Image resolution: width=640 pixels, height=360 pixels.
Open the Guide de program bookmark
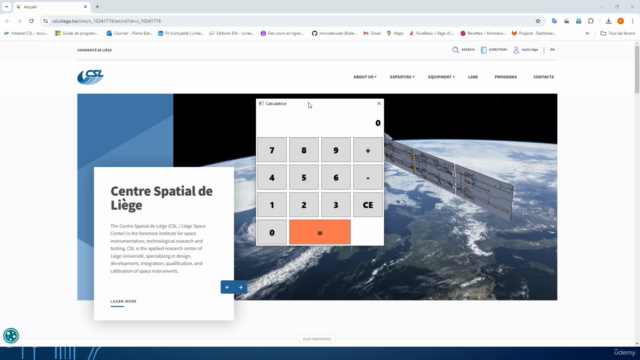click(77, 33)
